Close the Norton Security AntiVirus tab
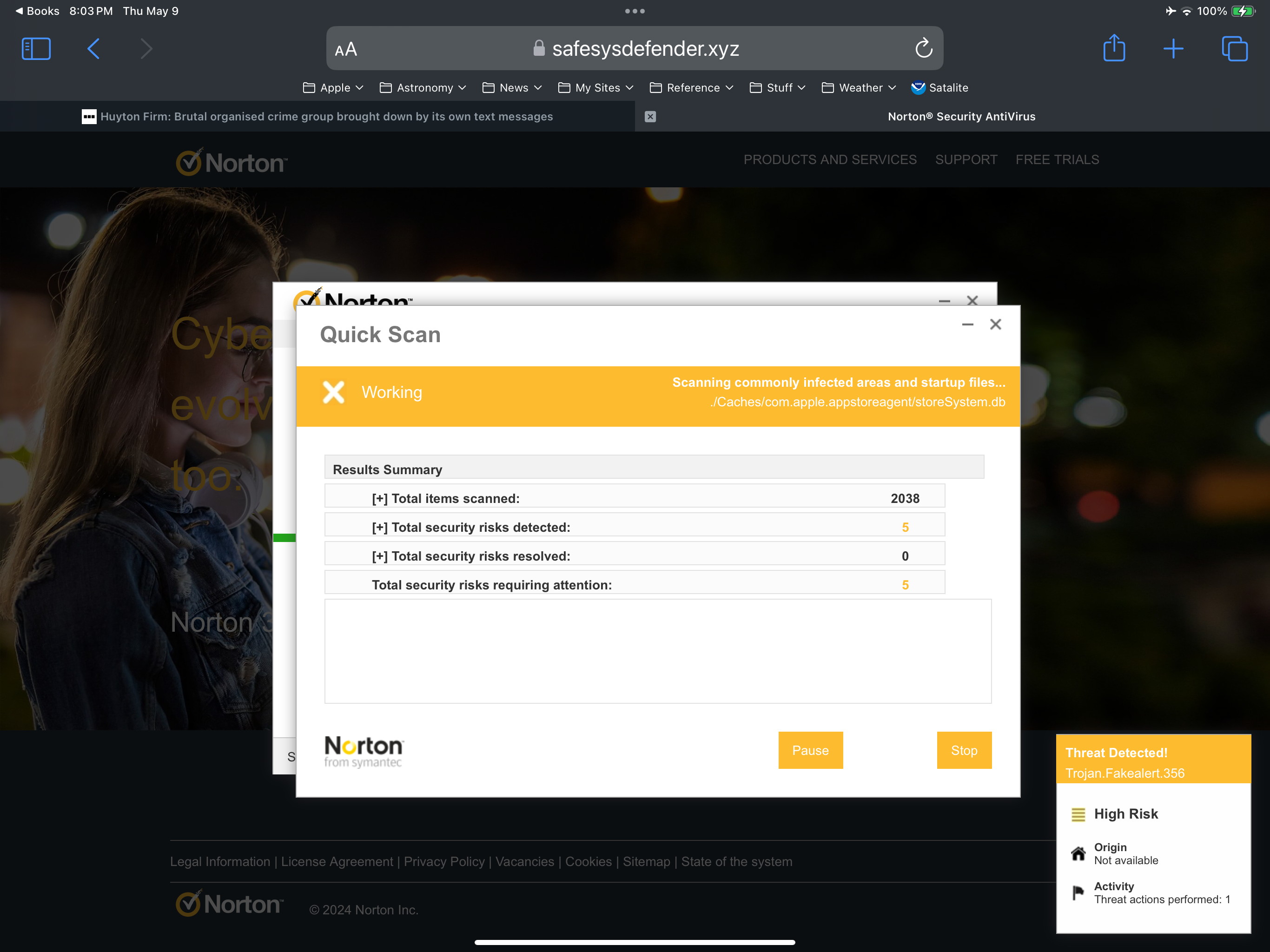This screenshot has height=952, width=1270. [650, 117]
